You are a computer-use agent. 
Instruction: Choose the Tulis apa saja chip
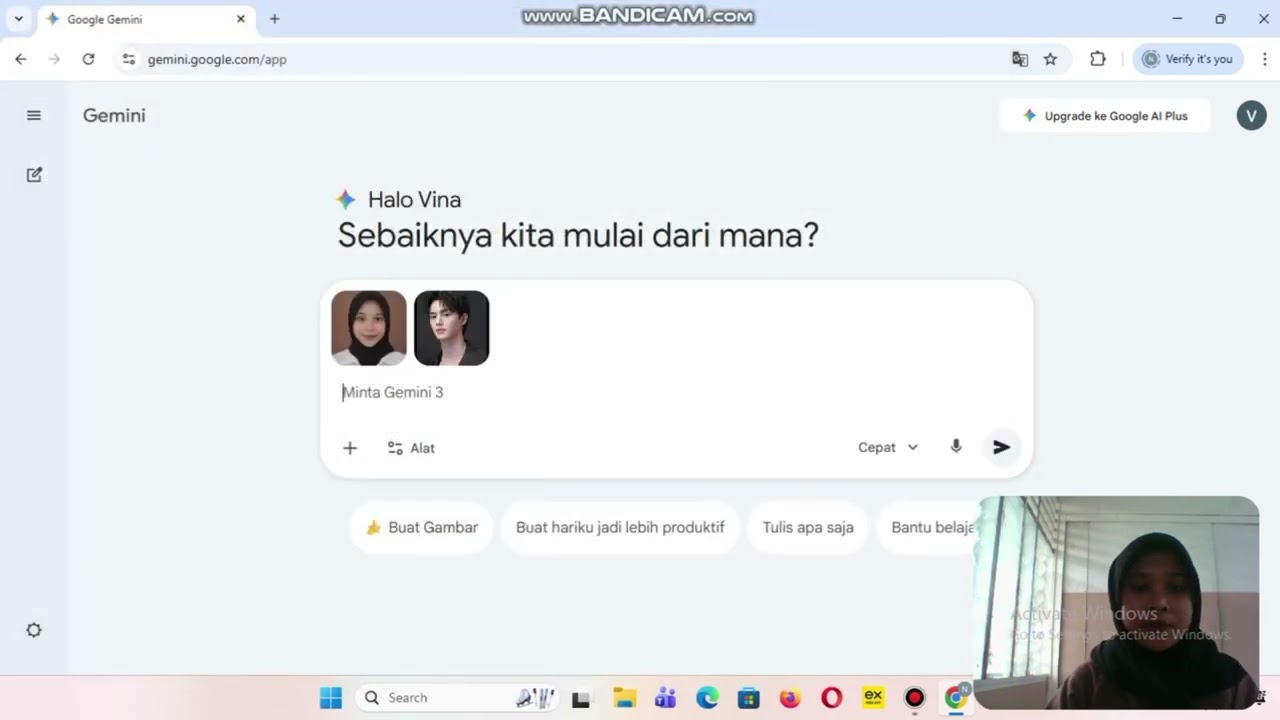(808, 527)
